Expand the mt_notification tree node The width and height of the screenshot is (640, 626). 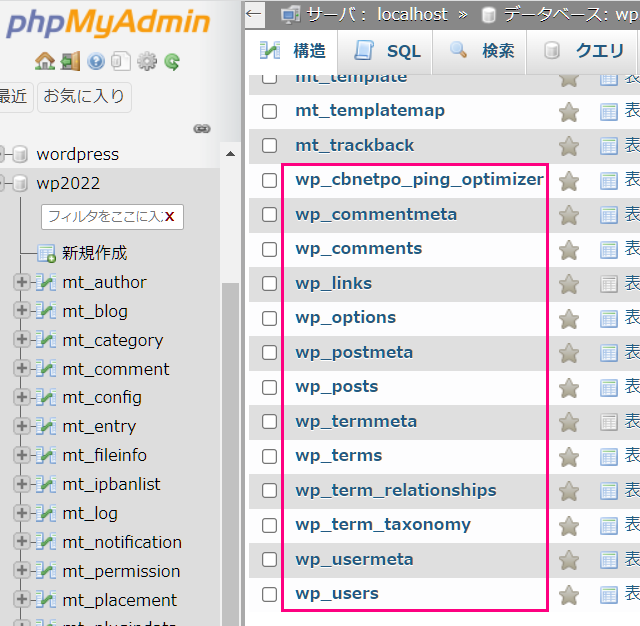coord(22,542)
